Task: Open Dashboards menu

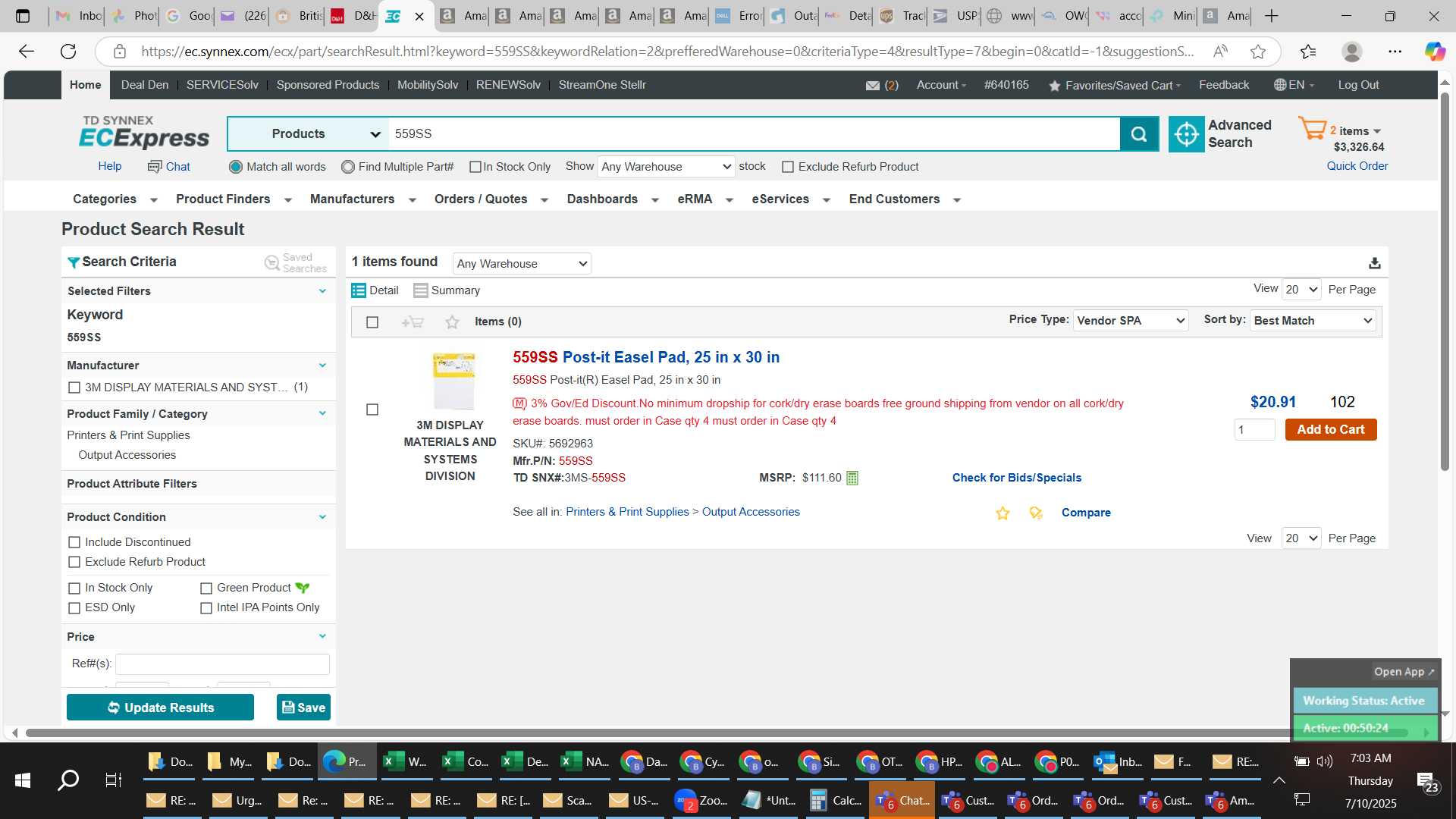Action: pyautogui.click(x=613, y=199)
